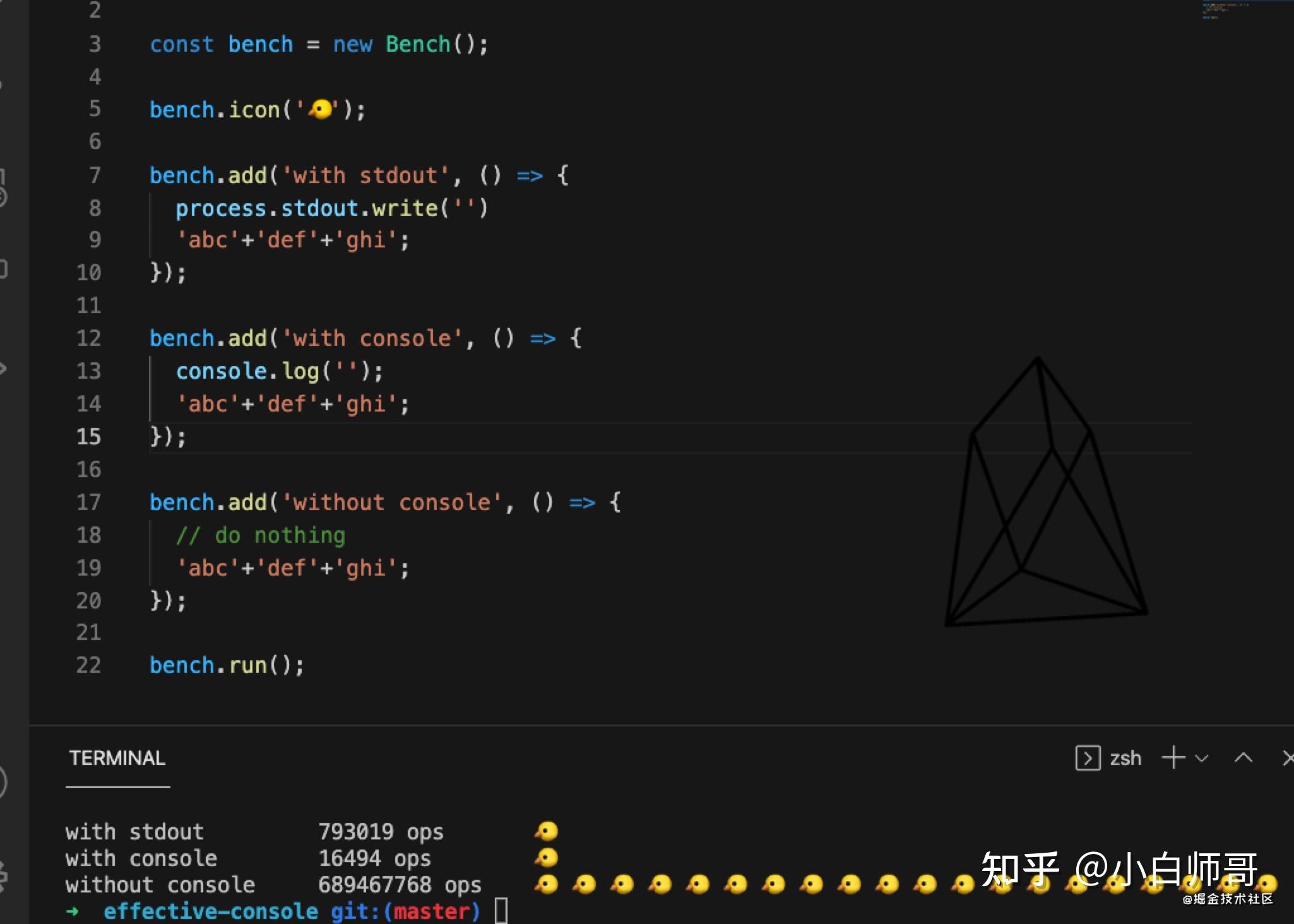Click the 'zsh' terminal label
1294x924 pixels.
click(x=1125, y=758)
